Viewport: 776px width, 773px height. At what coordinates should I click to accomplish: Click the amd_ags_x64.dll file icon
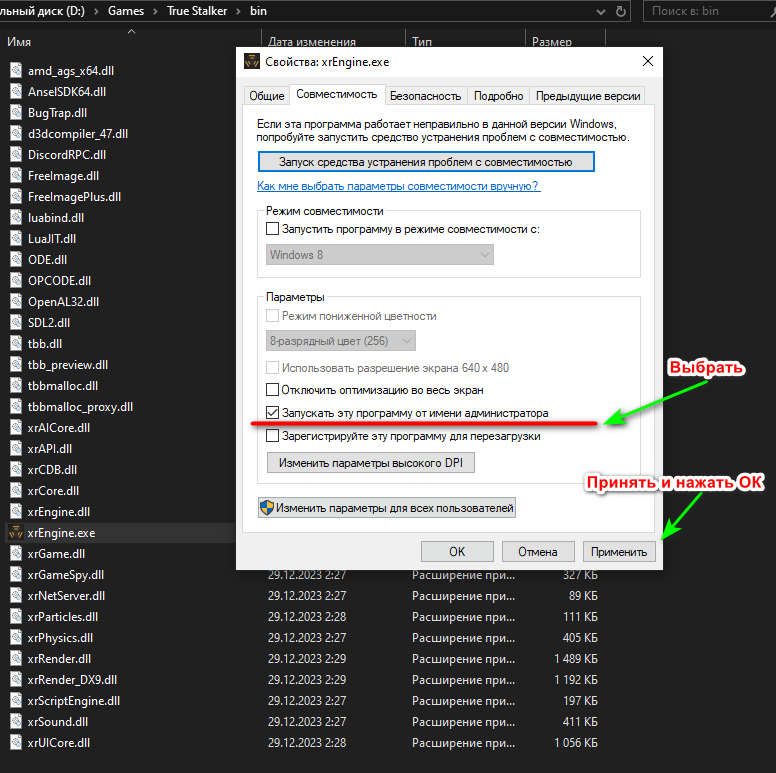(16, 71)
